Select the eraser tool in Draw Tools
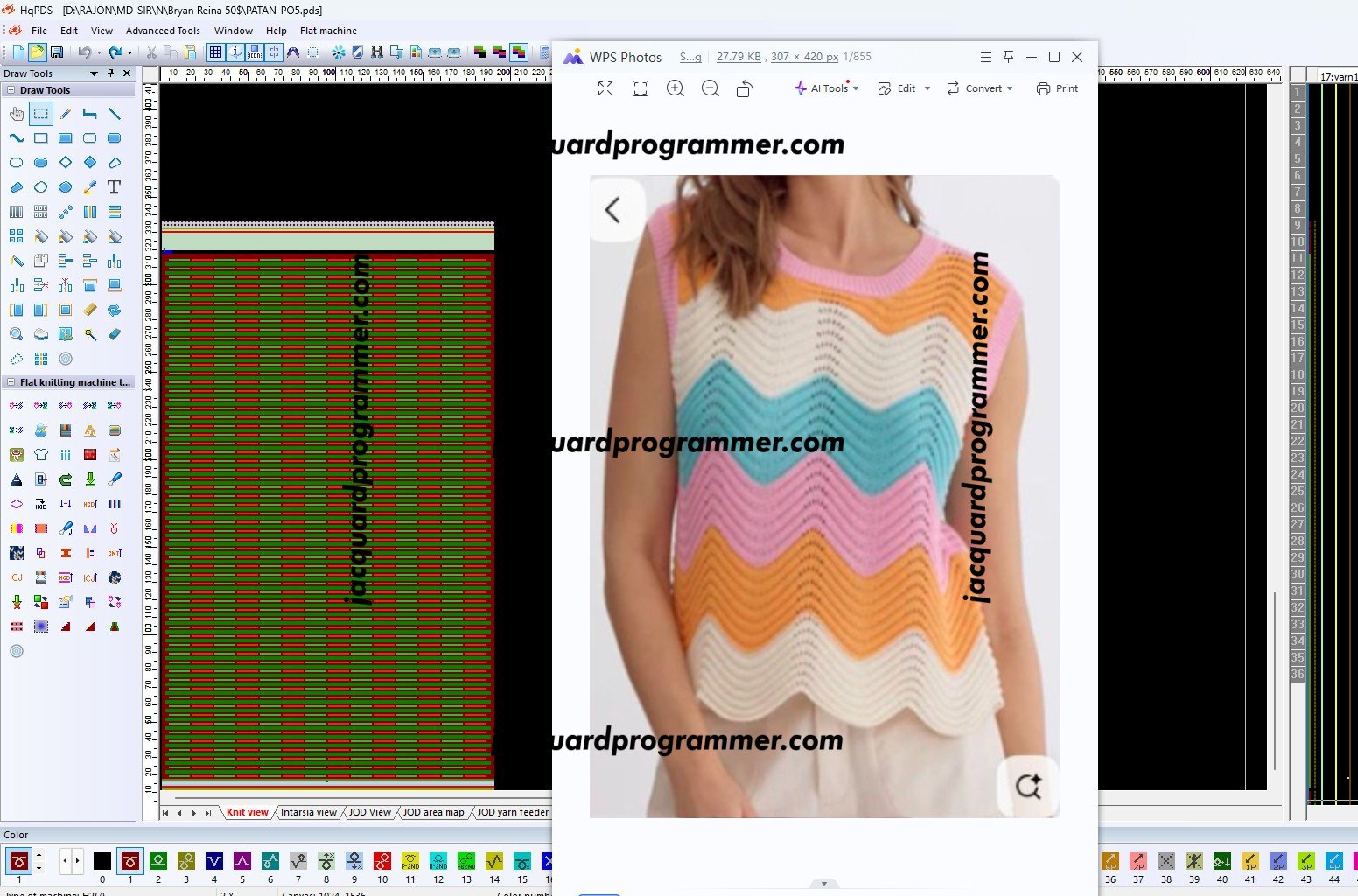 tap(114, 334)
